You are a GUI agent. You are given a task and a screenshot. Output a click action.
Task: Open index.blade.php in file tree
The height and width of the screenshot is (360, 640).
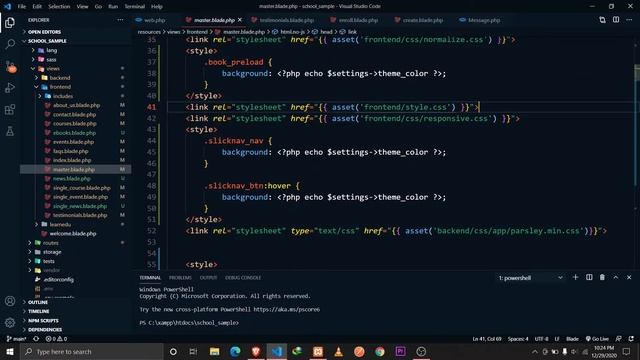pos(72,160)
